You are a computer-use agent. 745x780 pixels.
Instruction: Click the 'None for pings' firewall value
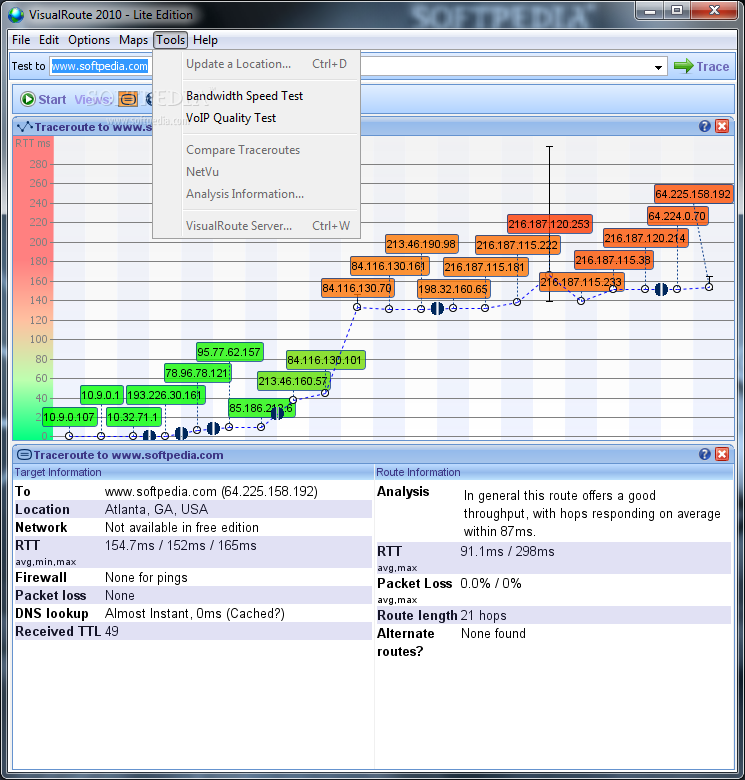click(x=146, y=578)
